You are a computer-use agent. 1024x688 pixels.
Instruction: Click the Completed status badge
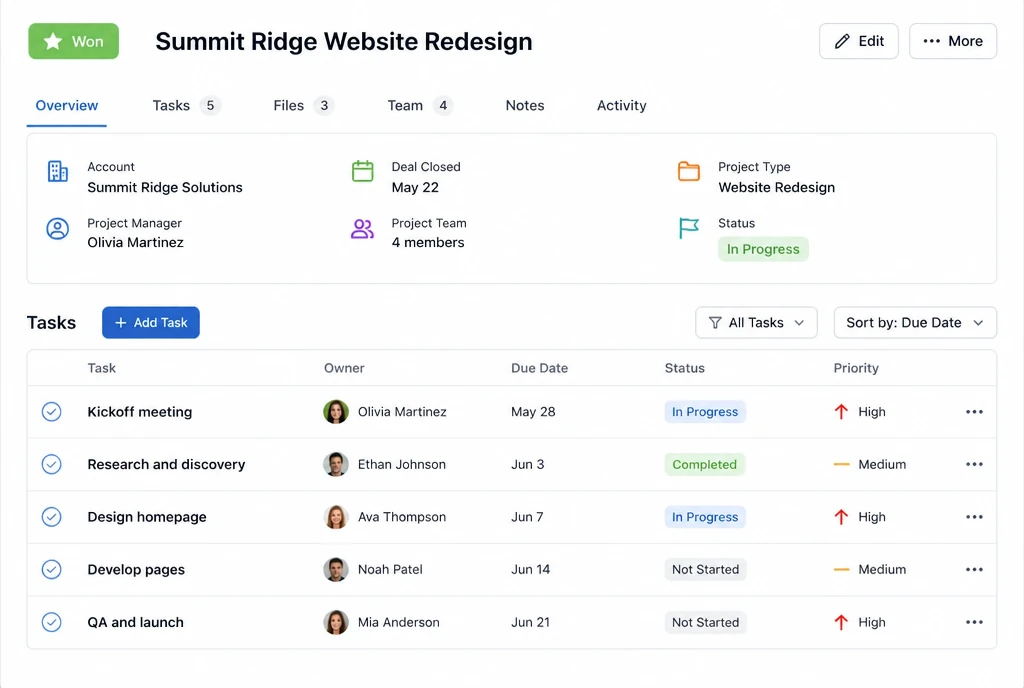pyautogui.click(x=705, y=464)
